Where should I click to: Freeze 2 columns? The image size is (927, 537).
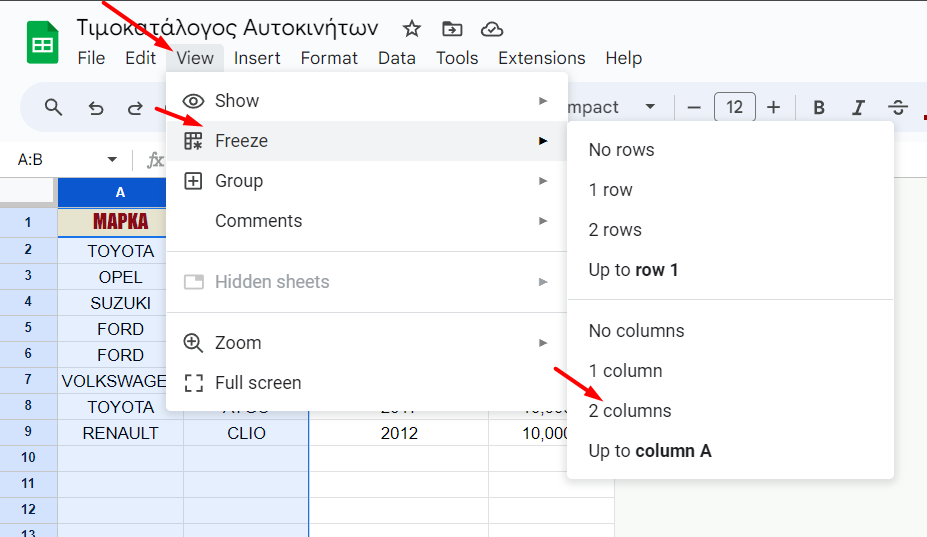point(730,410)
